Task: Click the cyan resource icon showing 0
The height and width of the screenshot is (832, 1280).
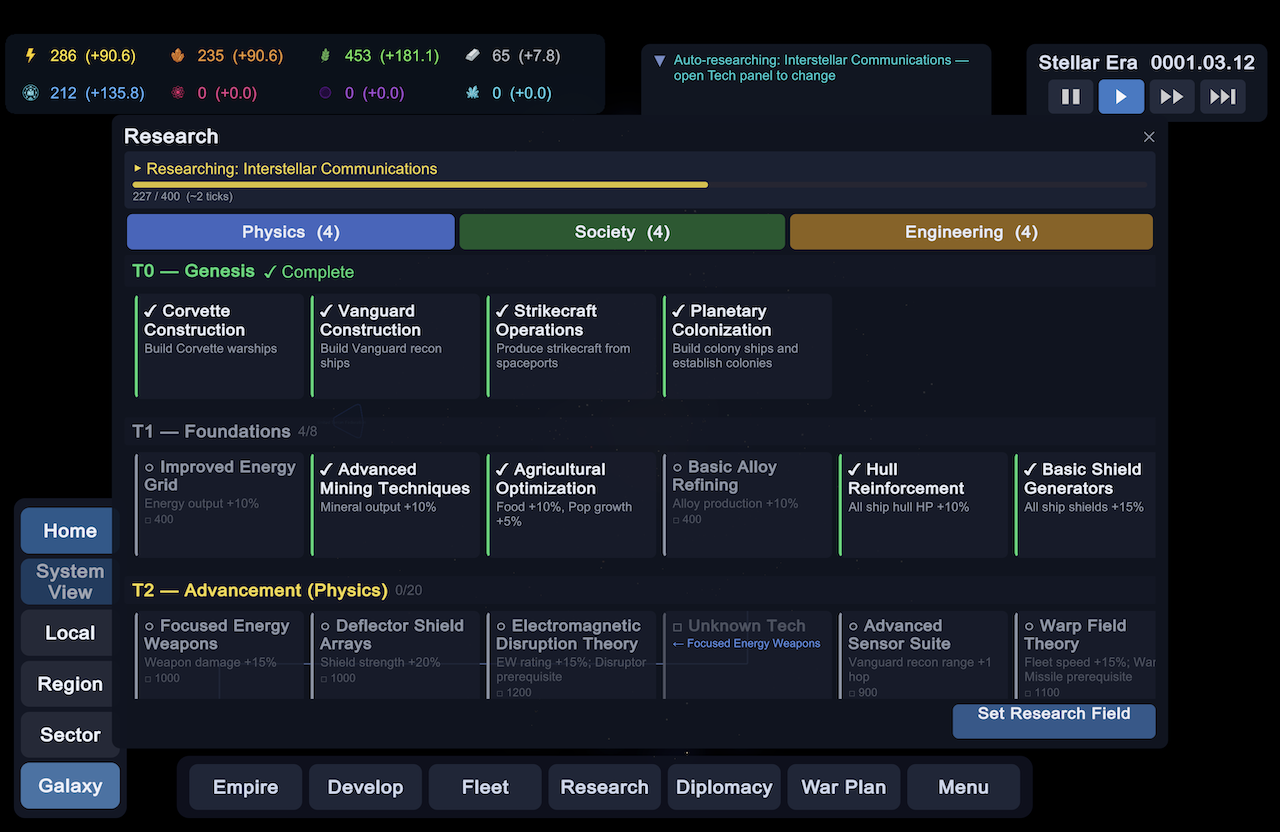Action: tap(473, 93)
